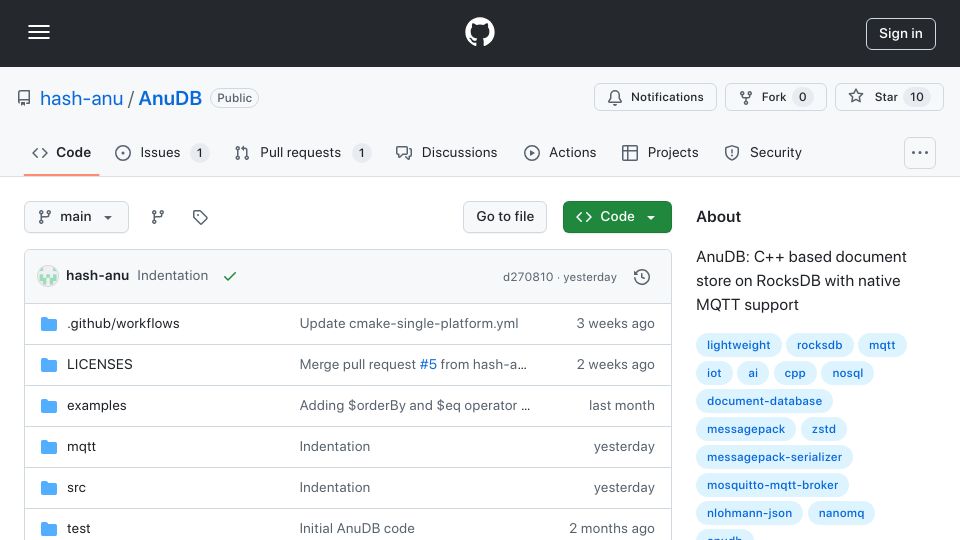
Task: Open the src folder
Action: (x=77, y=487)
